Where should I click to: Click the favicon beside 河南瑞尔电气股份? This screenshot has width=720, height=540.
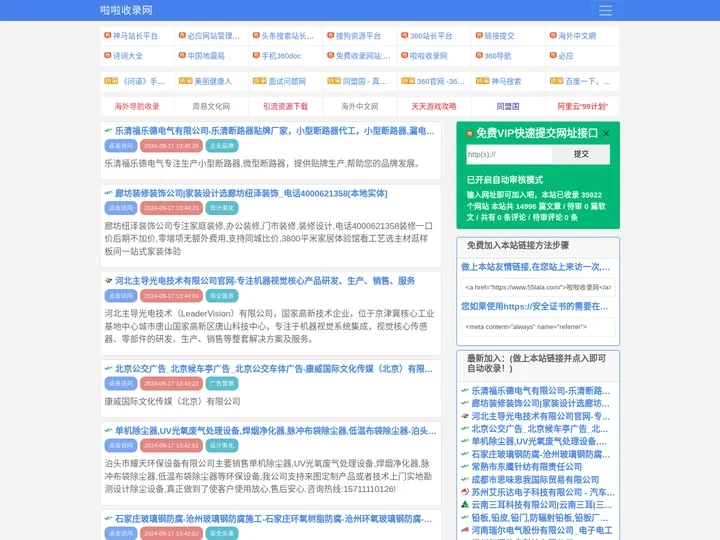tap(465, 530)
